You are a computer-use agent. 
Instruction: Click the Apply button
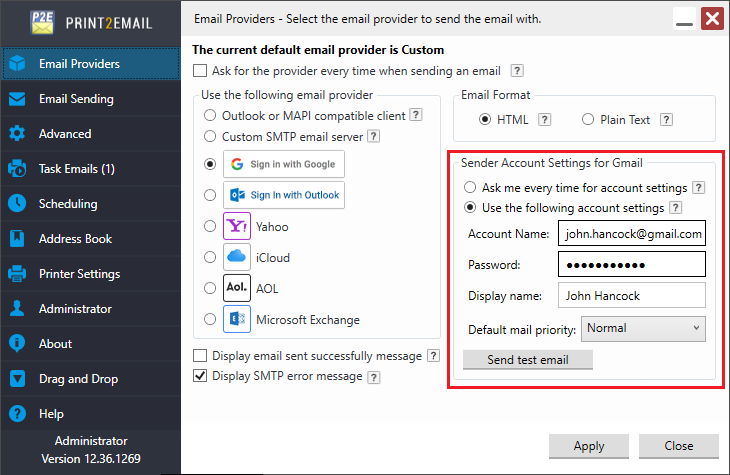click(x=588, y=446)
